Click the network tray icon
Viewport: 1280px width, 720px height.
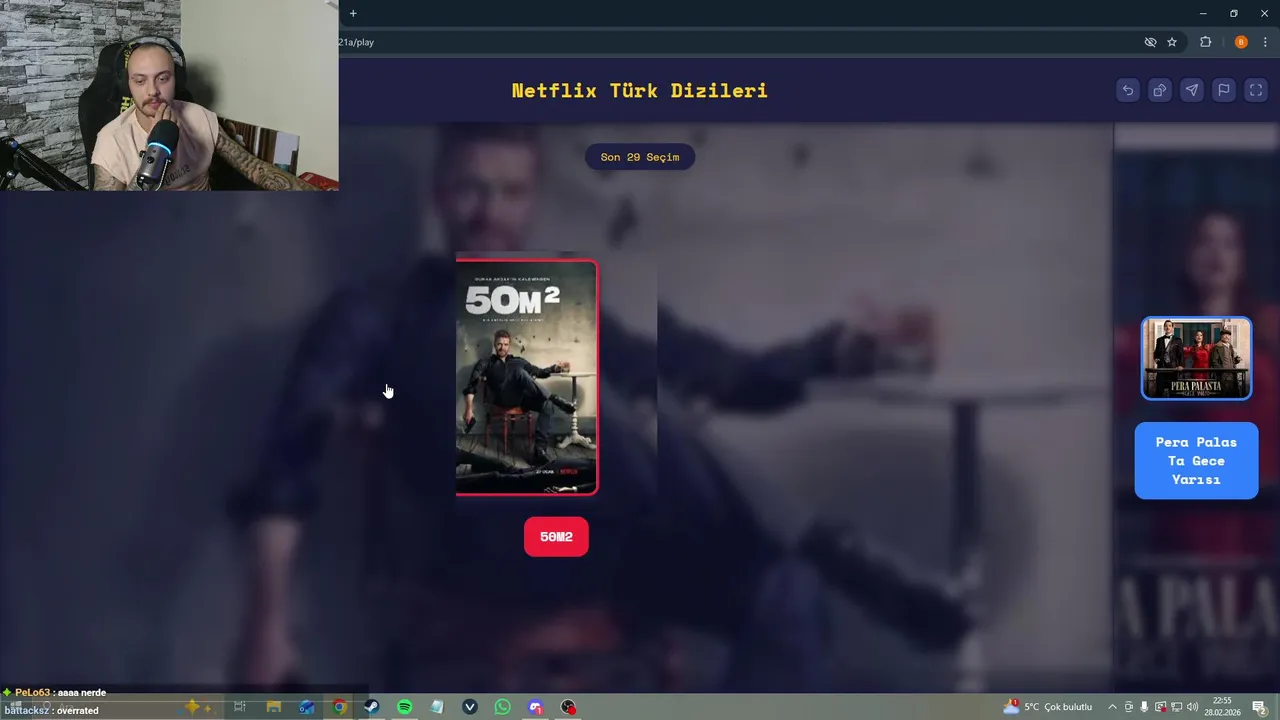(1176, 707)
